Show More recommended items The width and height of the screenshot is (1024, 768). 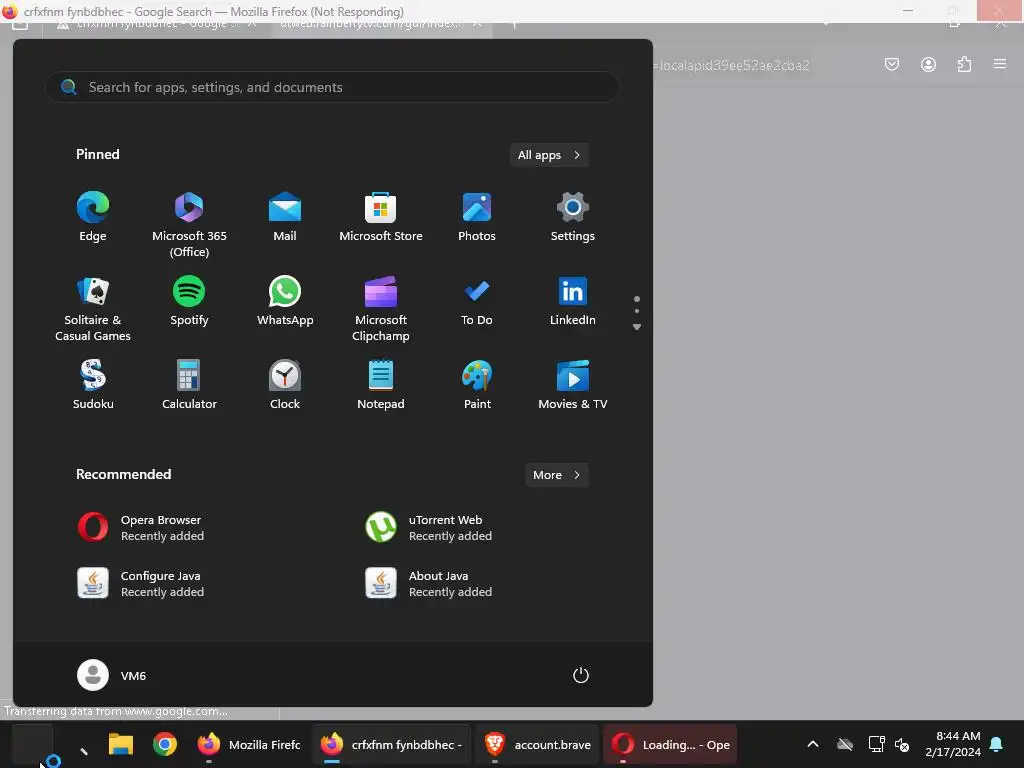[556, 475]
